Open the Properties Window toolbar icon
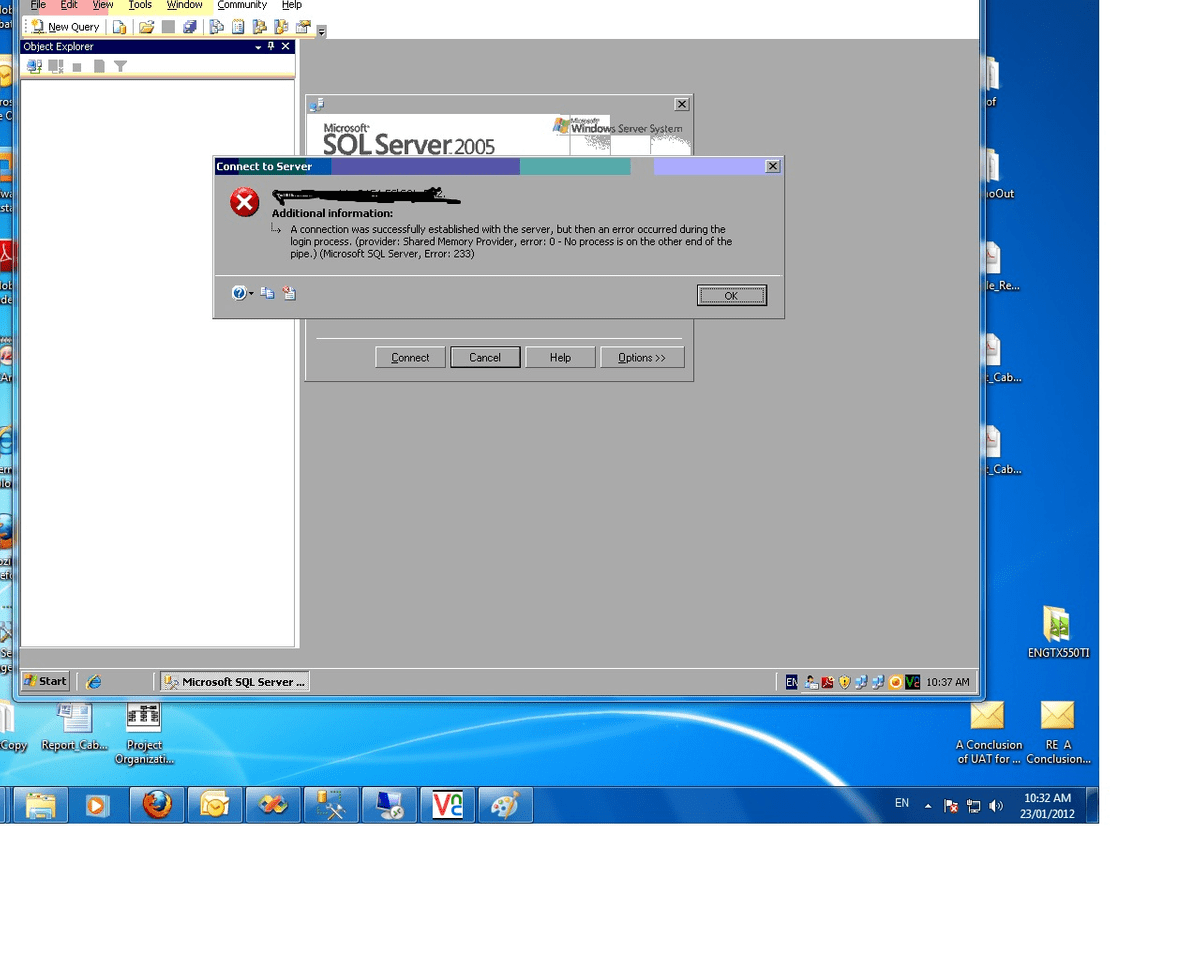 coord(303,27)
